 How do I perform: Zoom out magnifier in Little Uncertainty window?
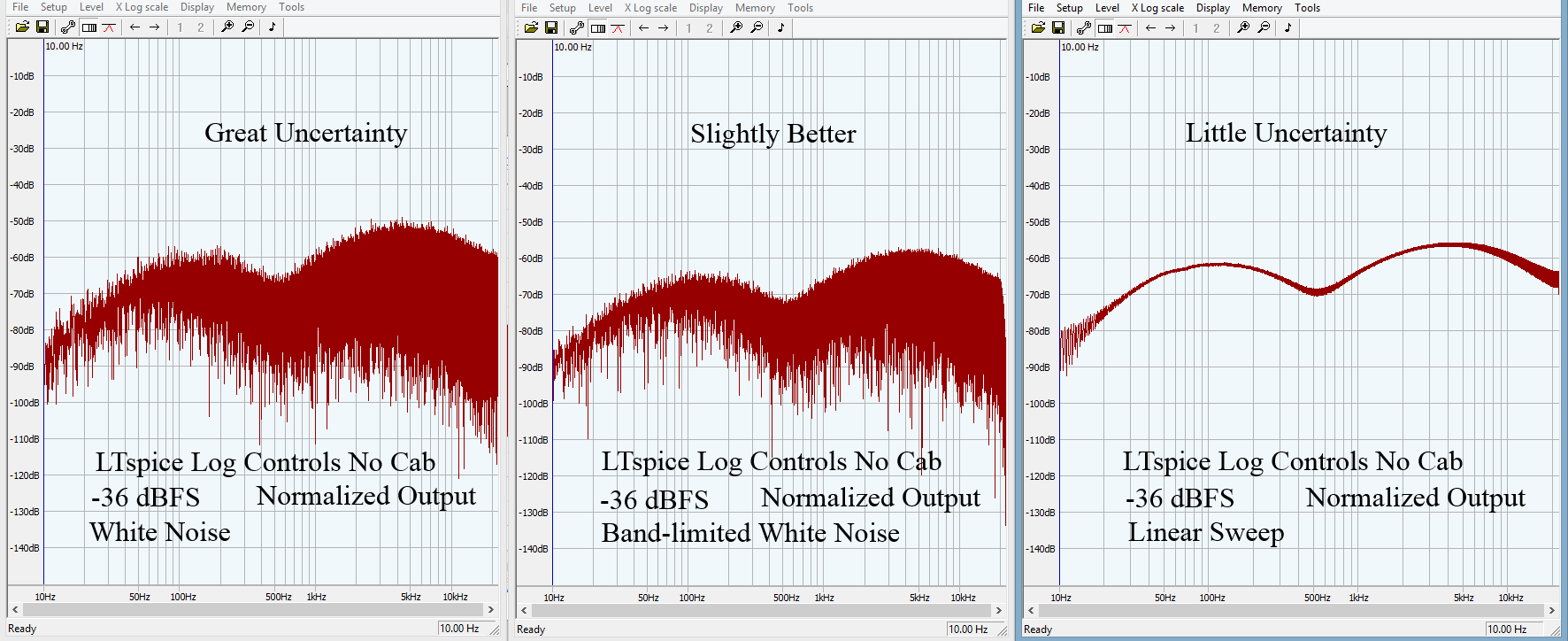(1264, 27)
